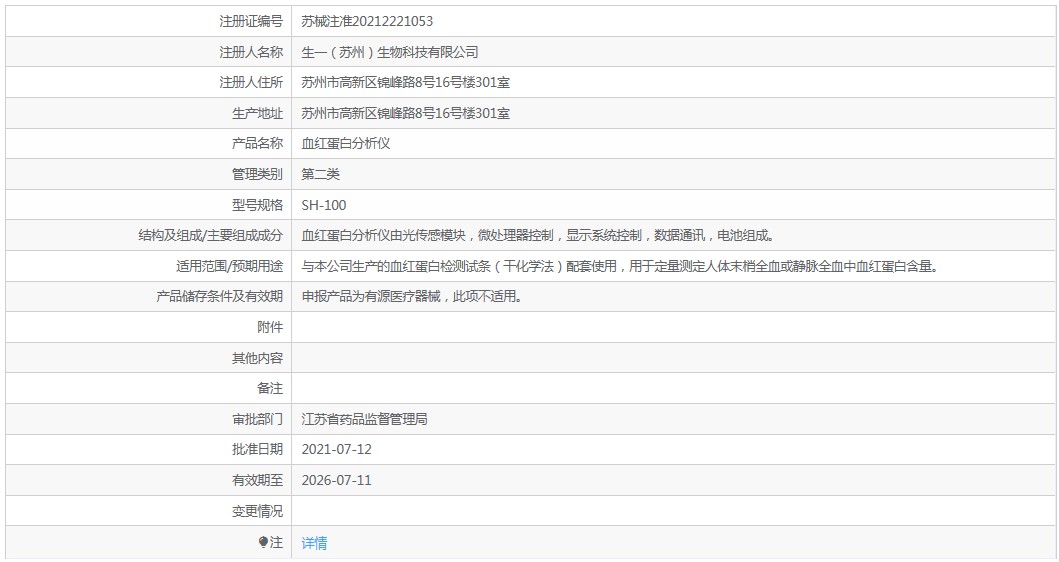This screenshot has height=562, width=1059.
Task: Click the 型号规格 label
Action: 257,205
